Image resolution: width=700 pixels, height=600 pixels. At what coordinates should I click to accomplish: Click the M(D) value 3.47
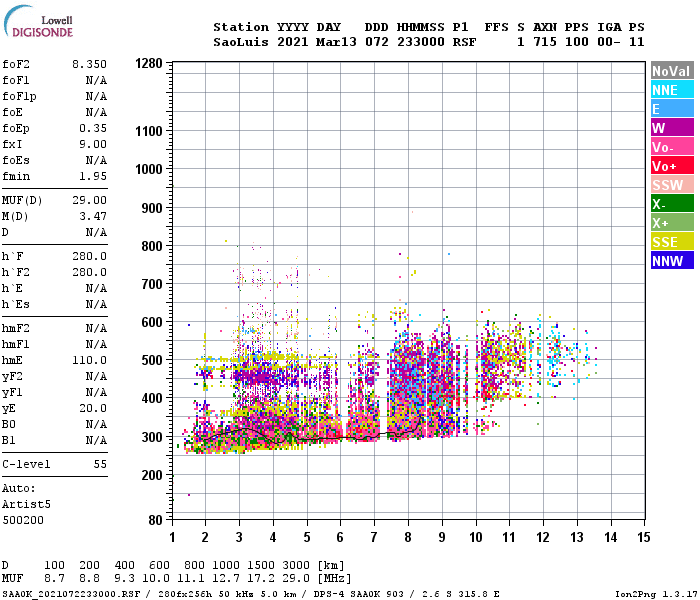click(93, 216)
